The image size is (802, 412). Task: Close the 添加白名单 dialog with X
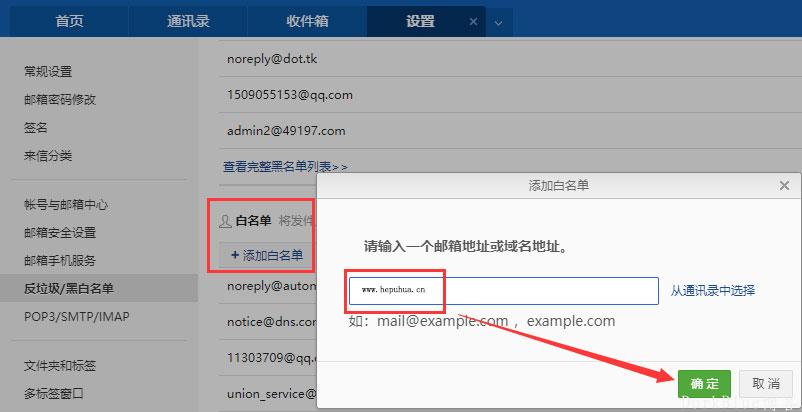784,186
